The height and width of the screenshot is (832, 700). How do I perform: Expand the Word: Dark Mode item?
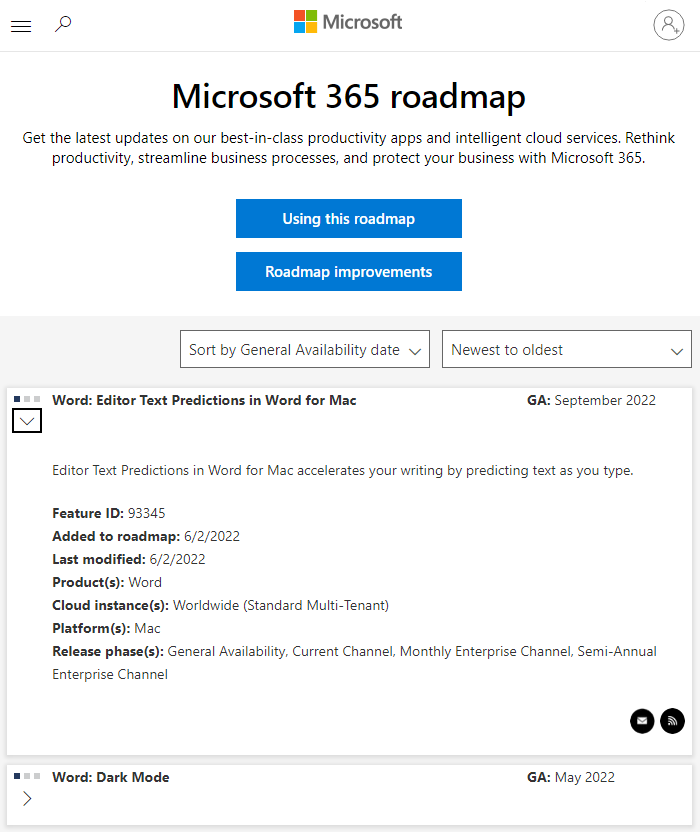[x=27, y=799]
